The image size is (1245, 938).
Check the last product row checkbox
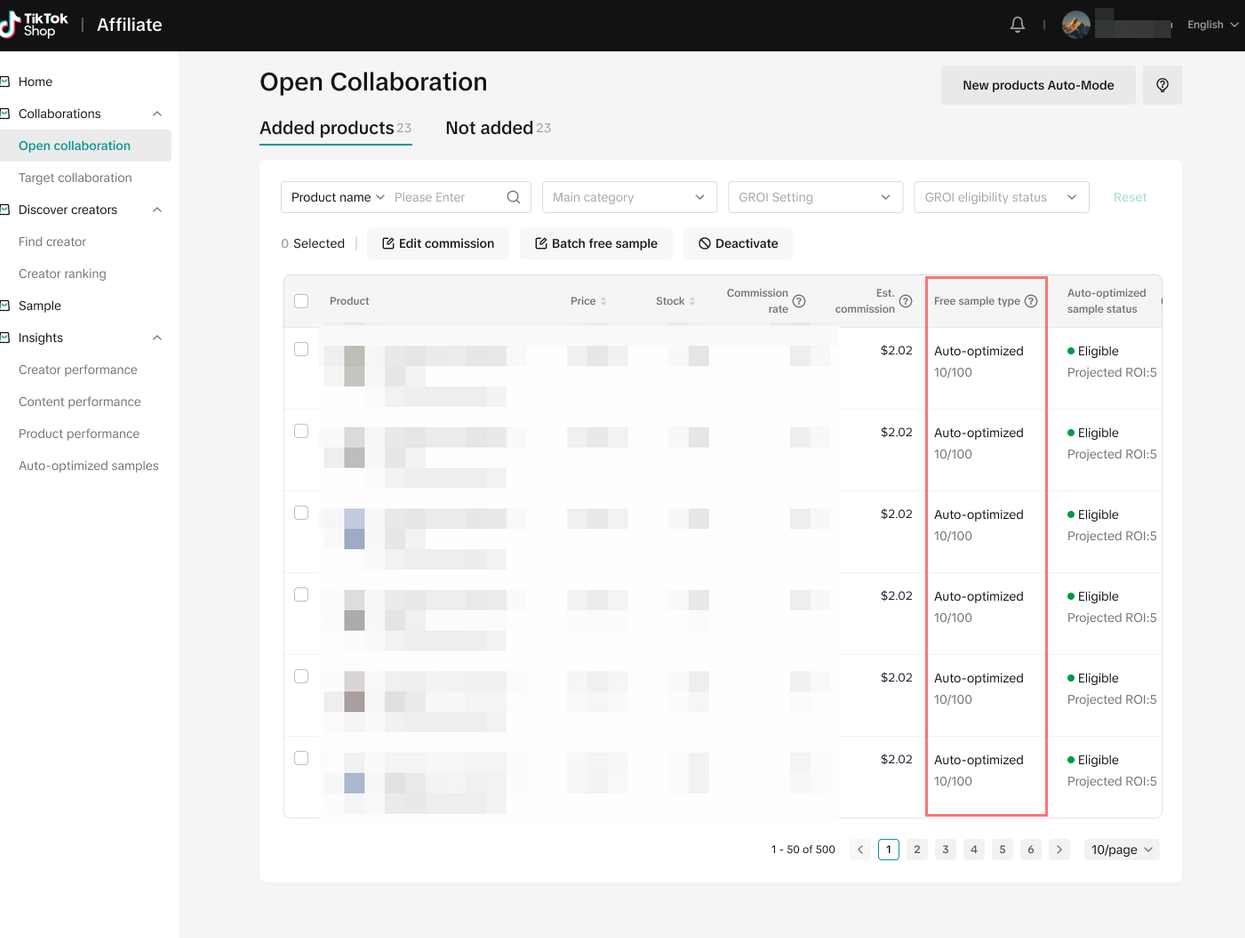pyautogui.click(x=301, y=758)
